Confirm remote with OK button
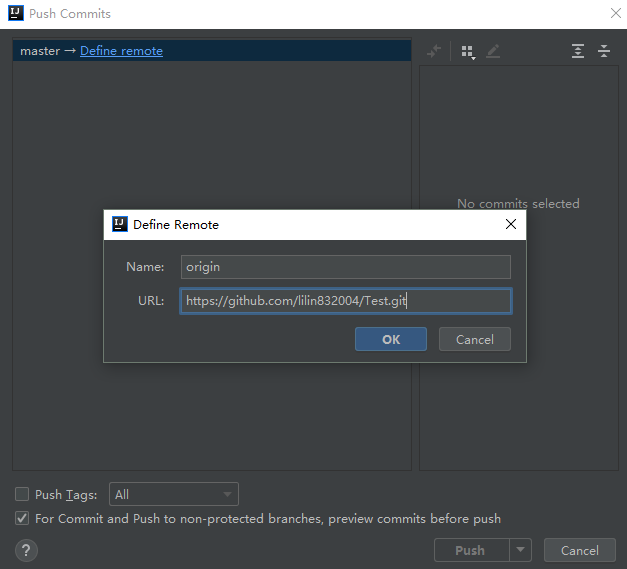 pos(391,339)
